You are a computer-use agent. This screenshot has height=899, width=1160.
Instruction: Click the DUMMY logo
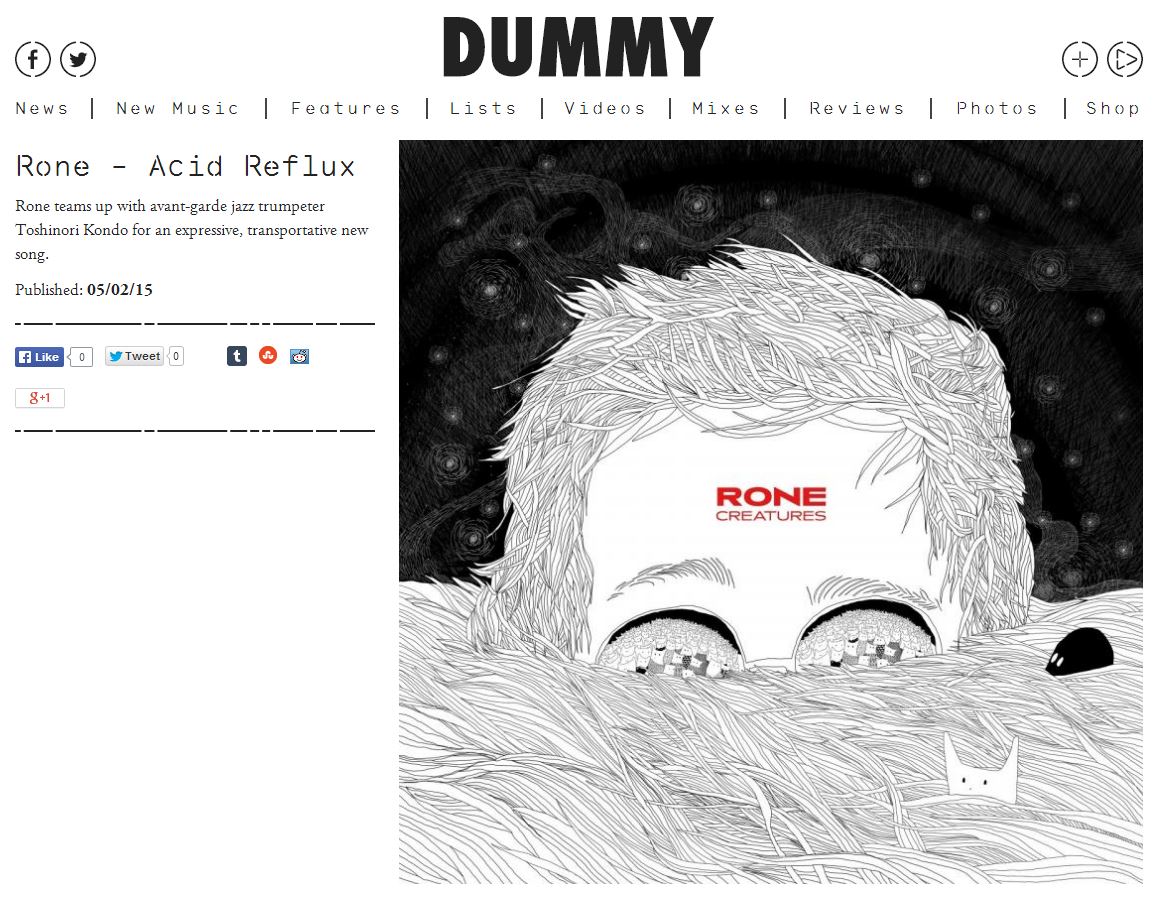coord(578,47)
